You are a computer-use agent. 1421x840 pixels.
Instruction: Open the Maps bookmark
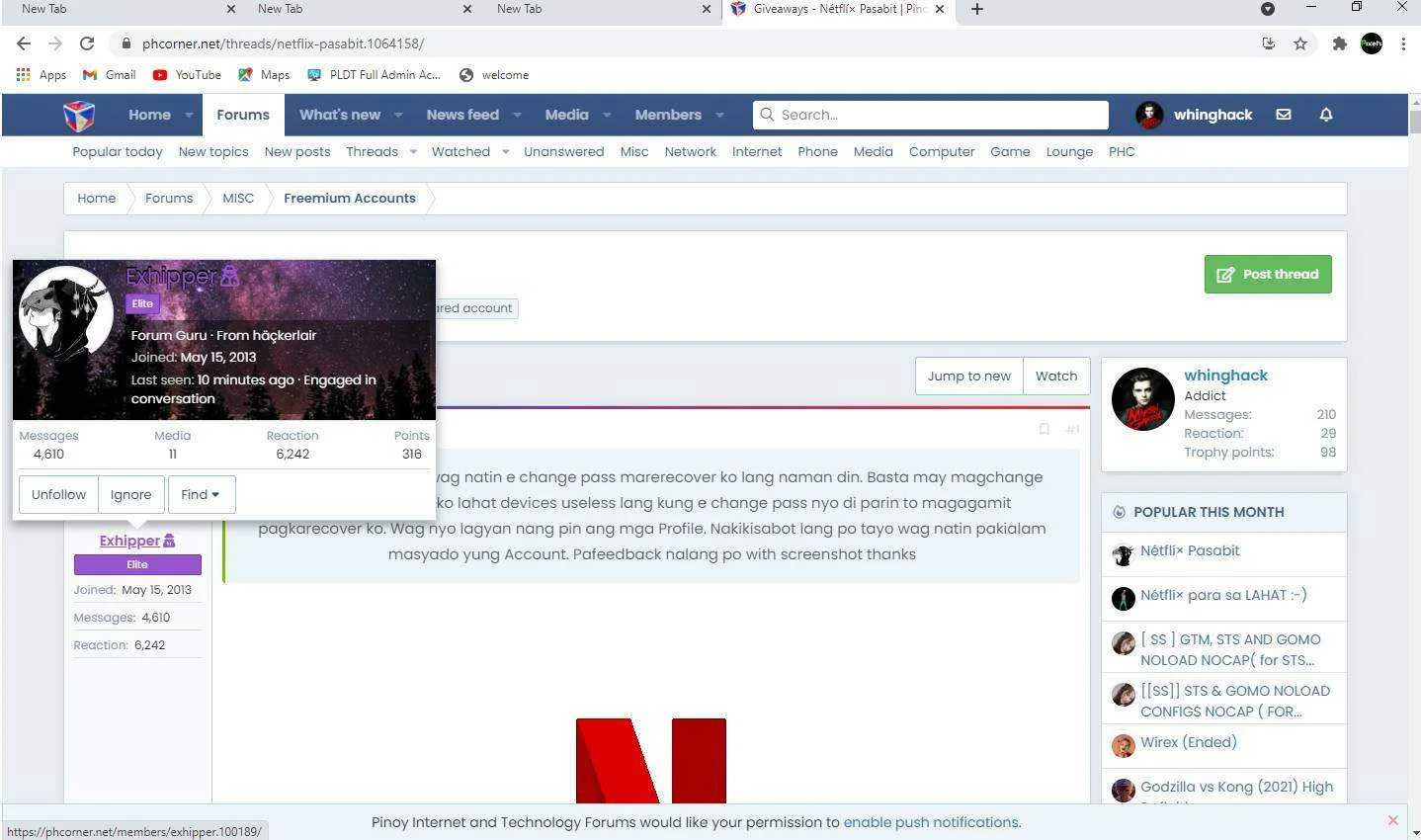[x=264, y=75]
